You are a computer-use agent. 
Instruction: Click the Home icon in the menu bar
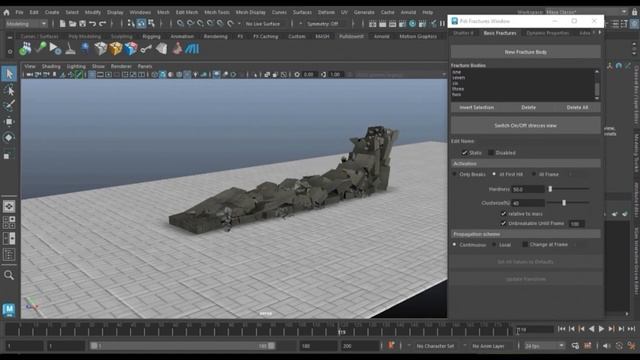(x=7, y=12)
